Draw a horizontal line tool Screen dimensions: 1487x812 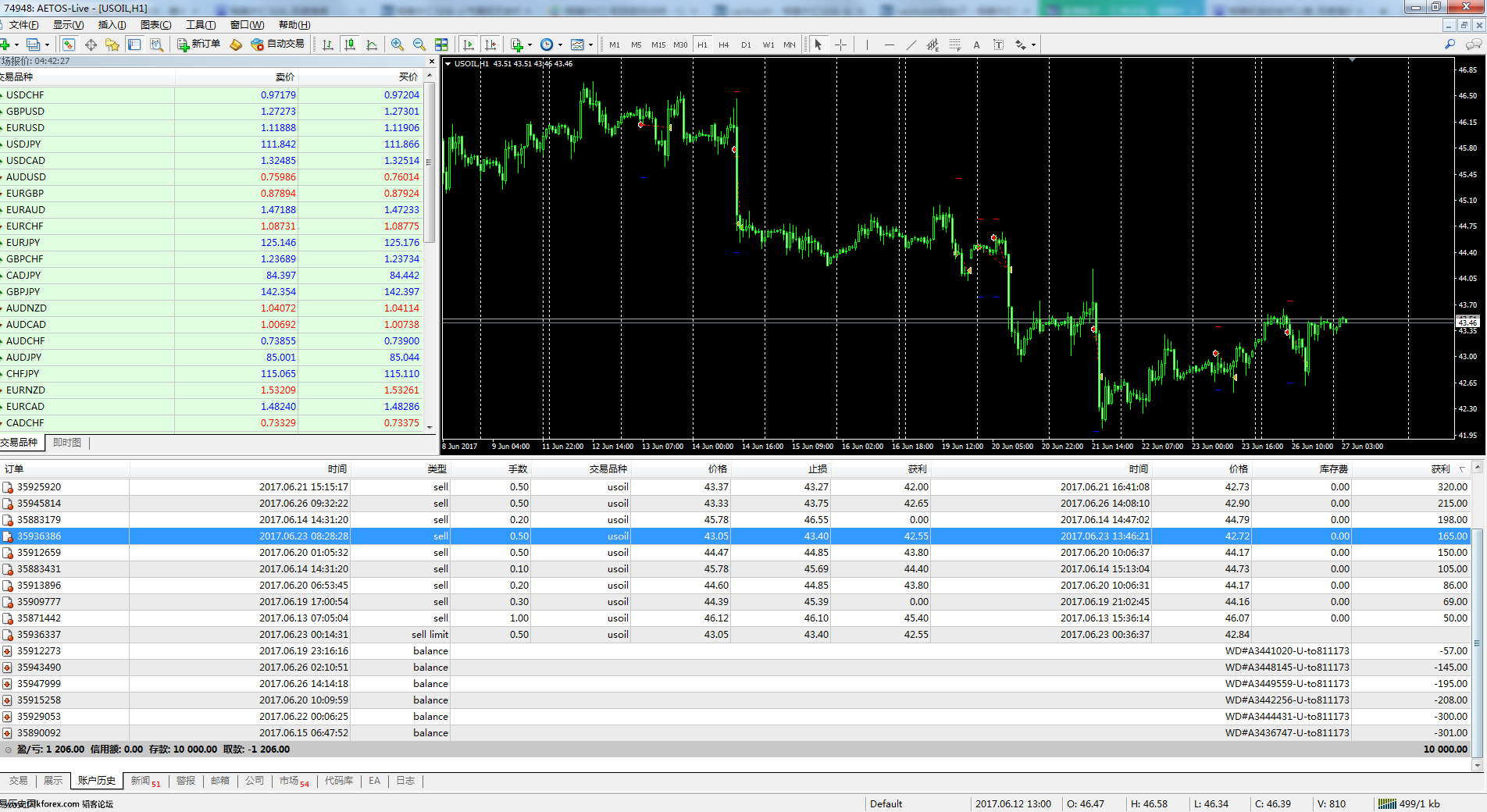(889, 45)
